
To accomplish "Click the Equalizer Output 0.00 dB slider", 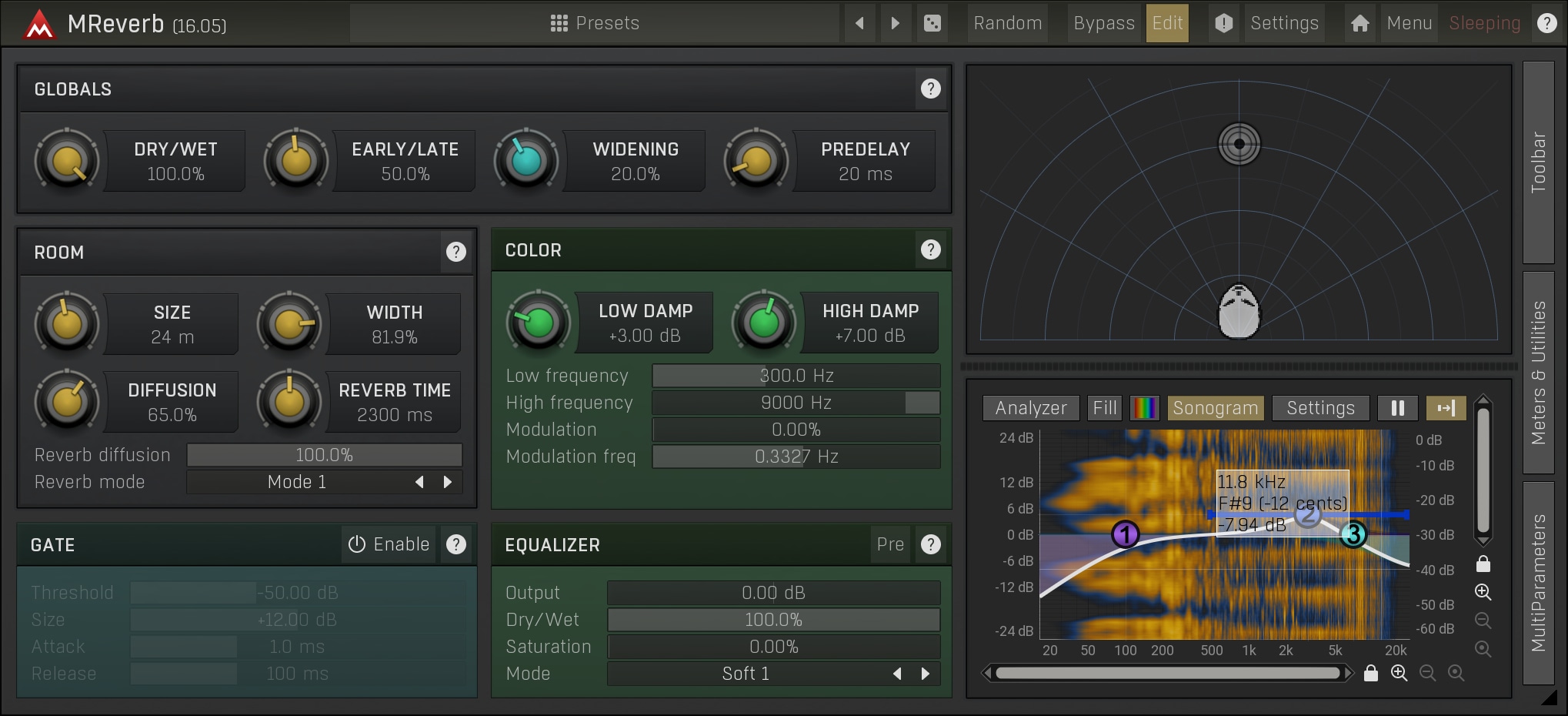I will [773, 593].
